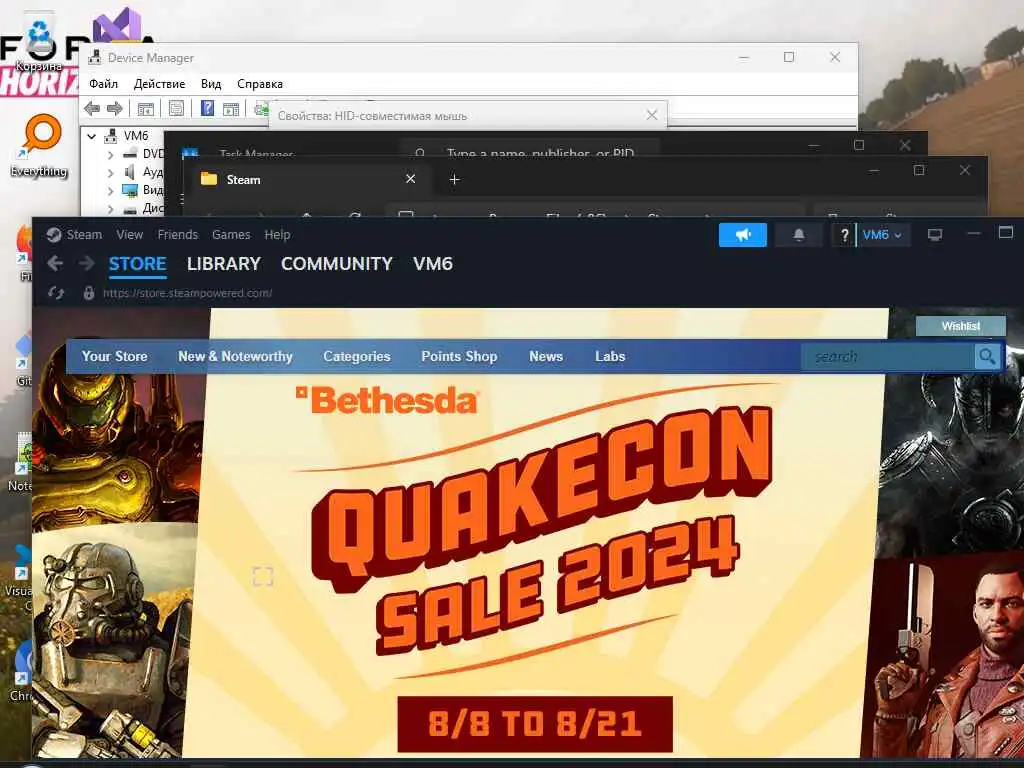Open the Categories store menu
Image resolution: width=1024 pixels, height=768 pixels.
pos(357,357)
